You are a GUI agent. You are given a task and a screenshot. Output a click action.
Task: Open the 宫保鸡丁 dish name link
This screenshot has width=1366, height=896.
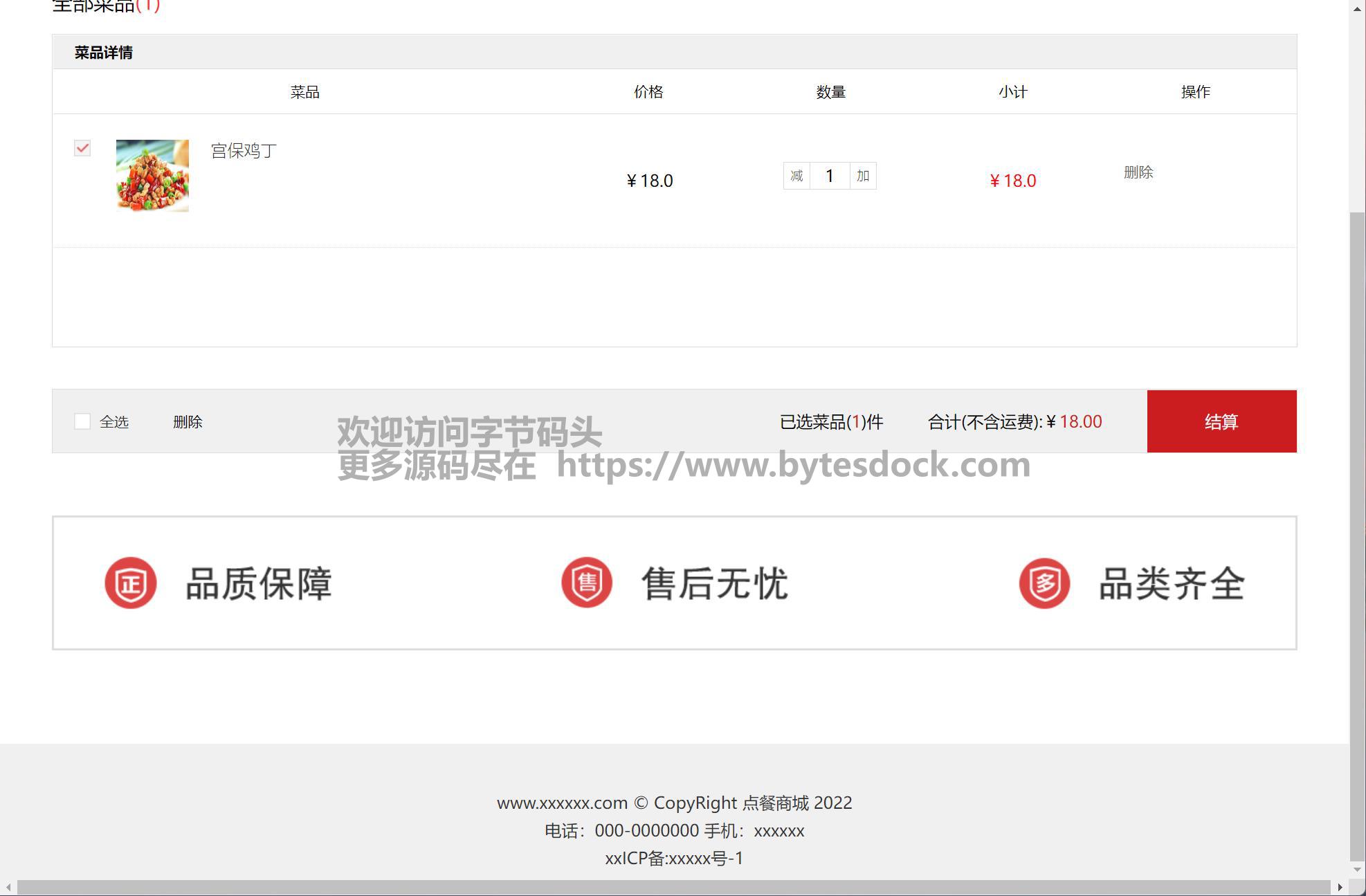(x=244, y=150)
